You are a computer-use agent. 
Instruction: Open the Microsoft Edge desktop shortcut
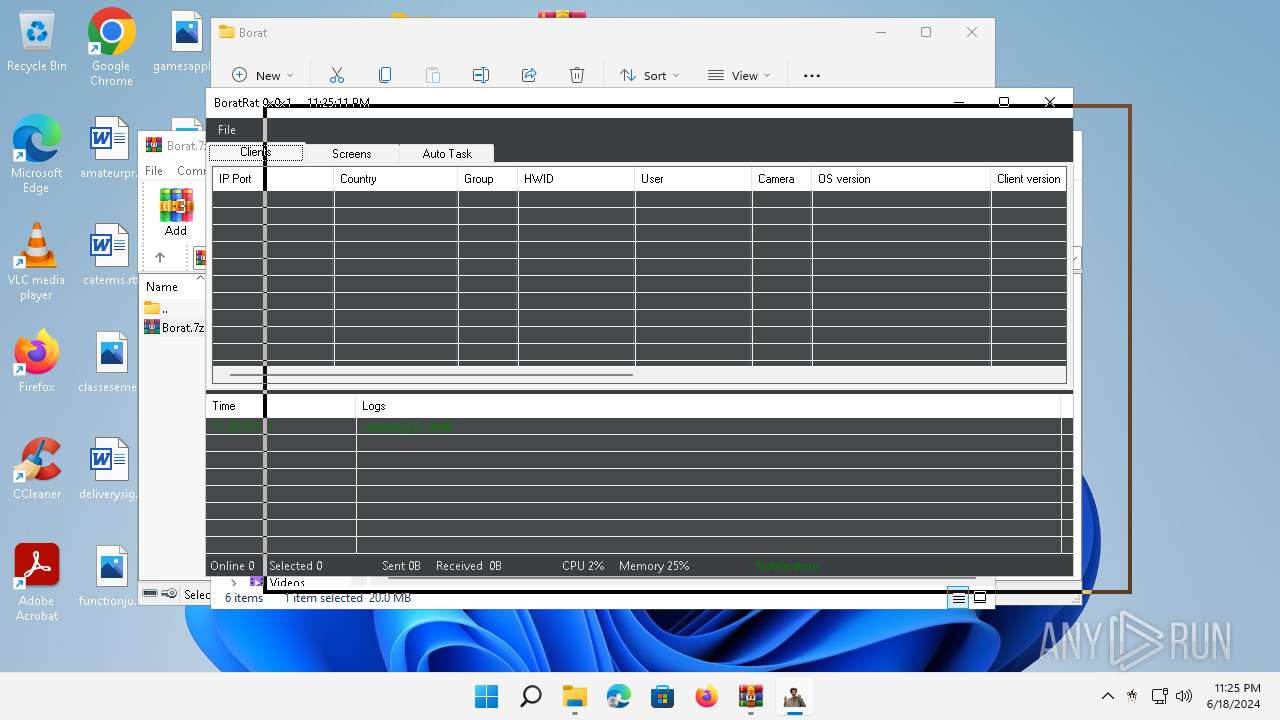(x=37, y=155)
